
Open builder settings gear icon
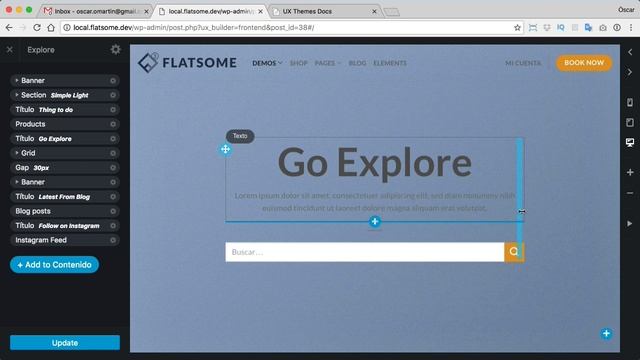(x=116, y=50)
